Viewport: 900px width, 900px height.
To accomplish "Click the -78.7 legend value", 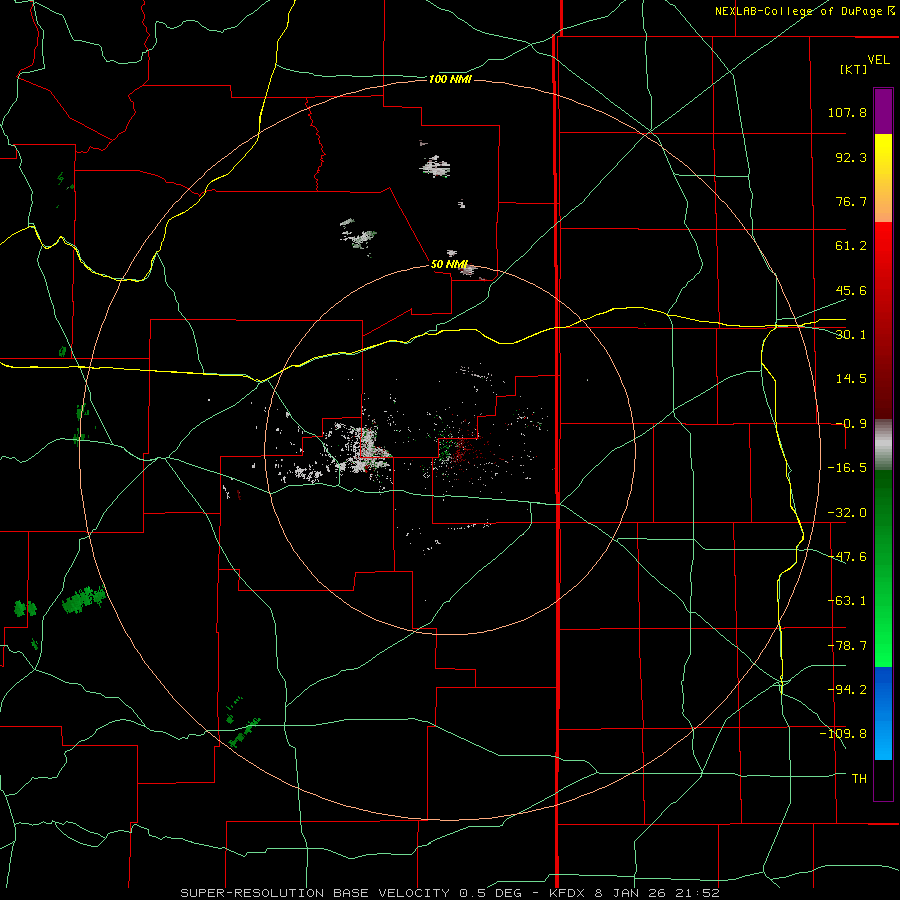I will (847, 646).
